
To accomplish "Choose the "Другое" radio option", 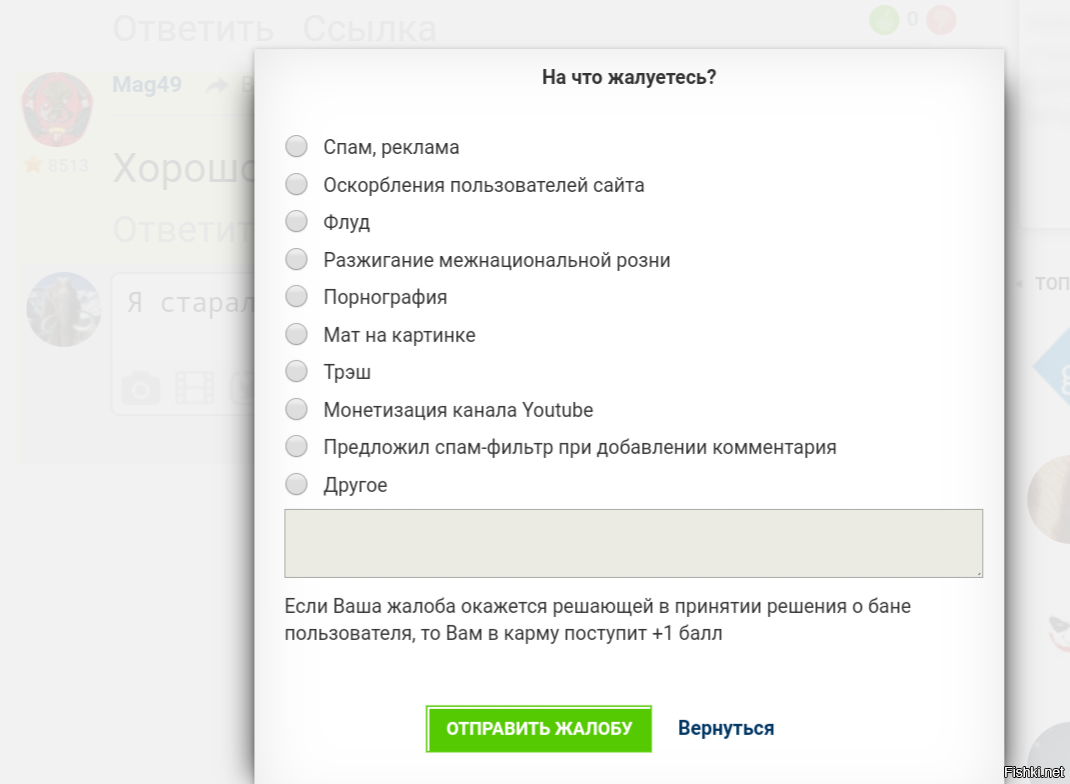I will [296, 484].
